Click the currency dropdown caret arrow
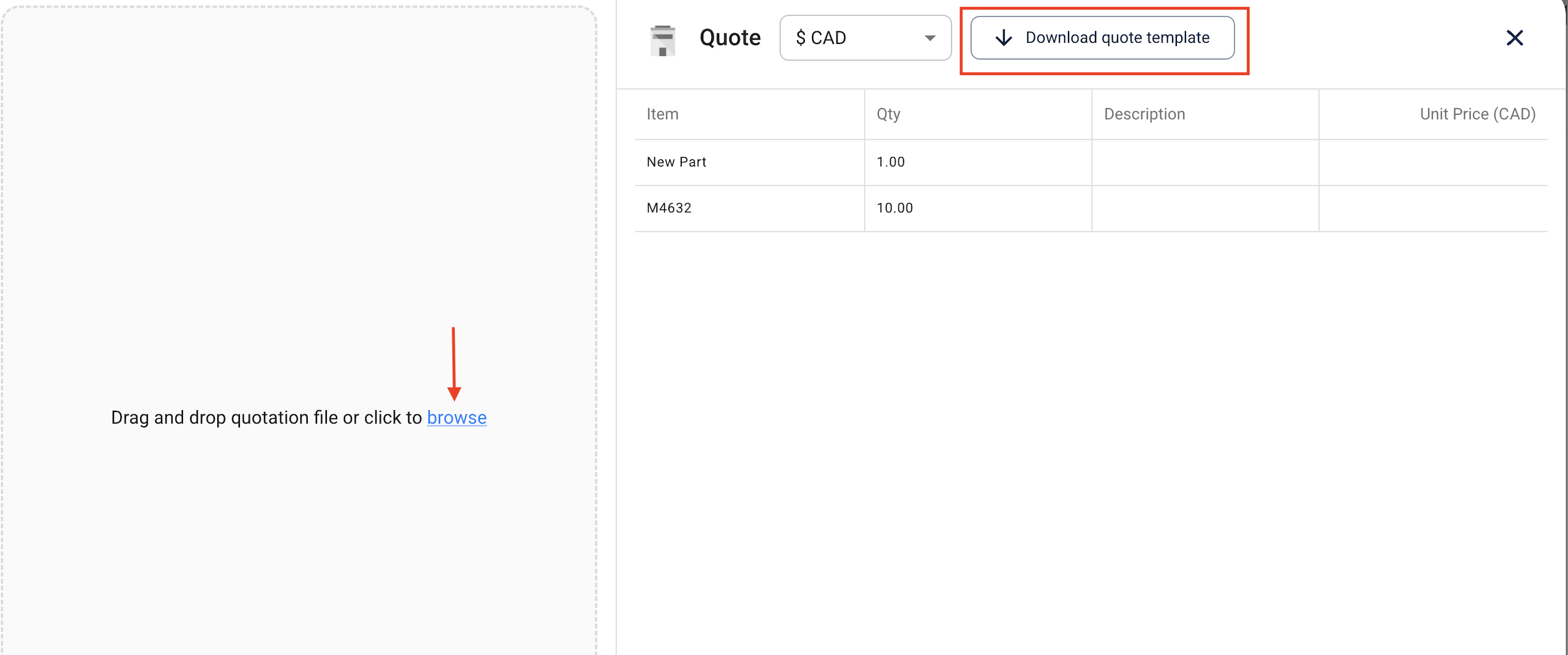This screenshot has width=1568, height=655. [x=929, y=38]
